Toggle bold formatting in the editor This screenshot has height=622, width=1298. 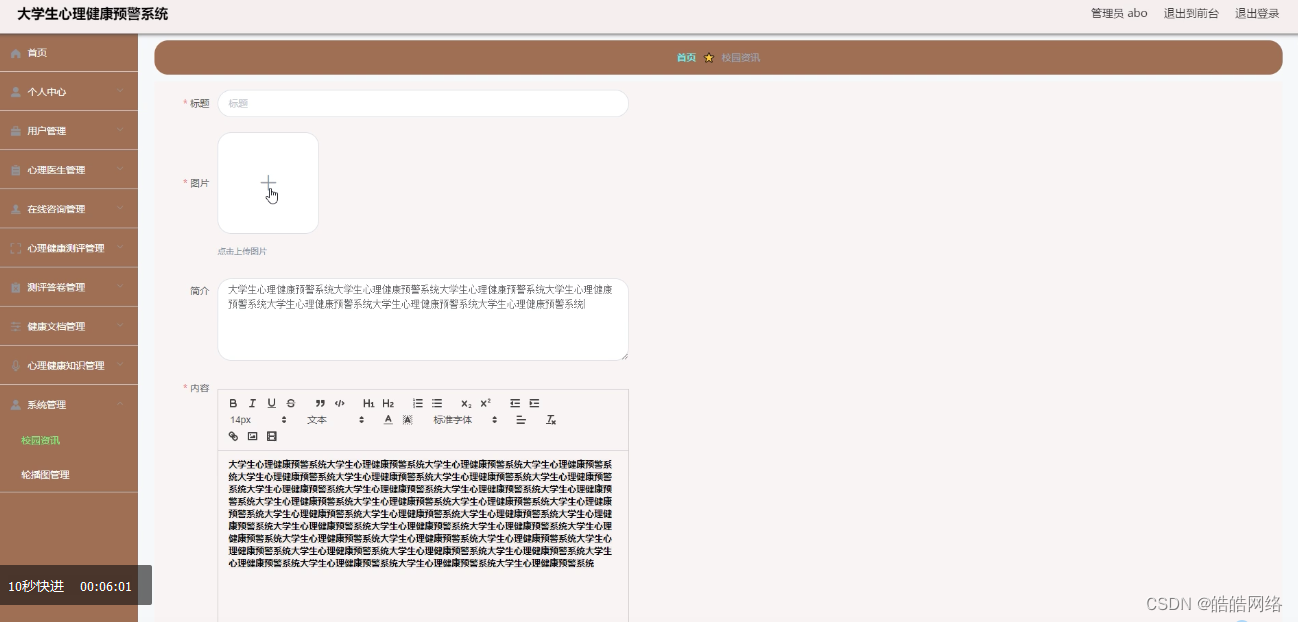233,403
